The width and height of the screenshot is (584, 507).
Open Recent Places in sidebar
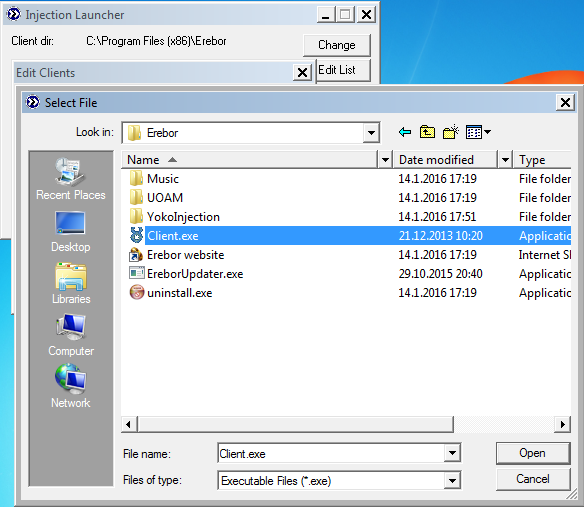click(x=70, y=179)
